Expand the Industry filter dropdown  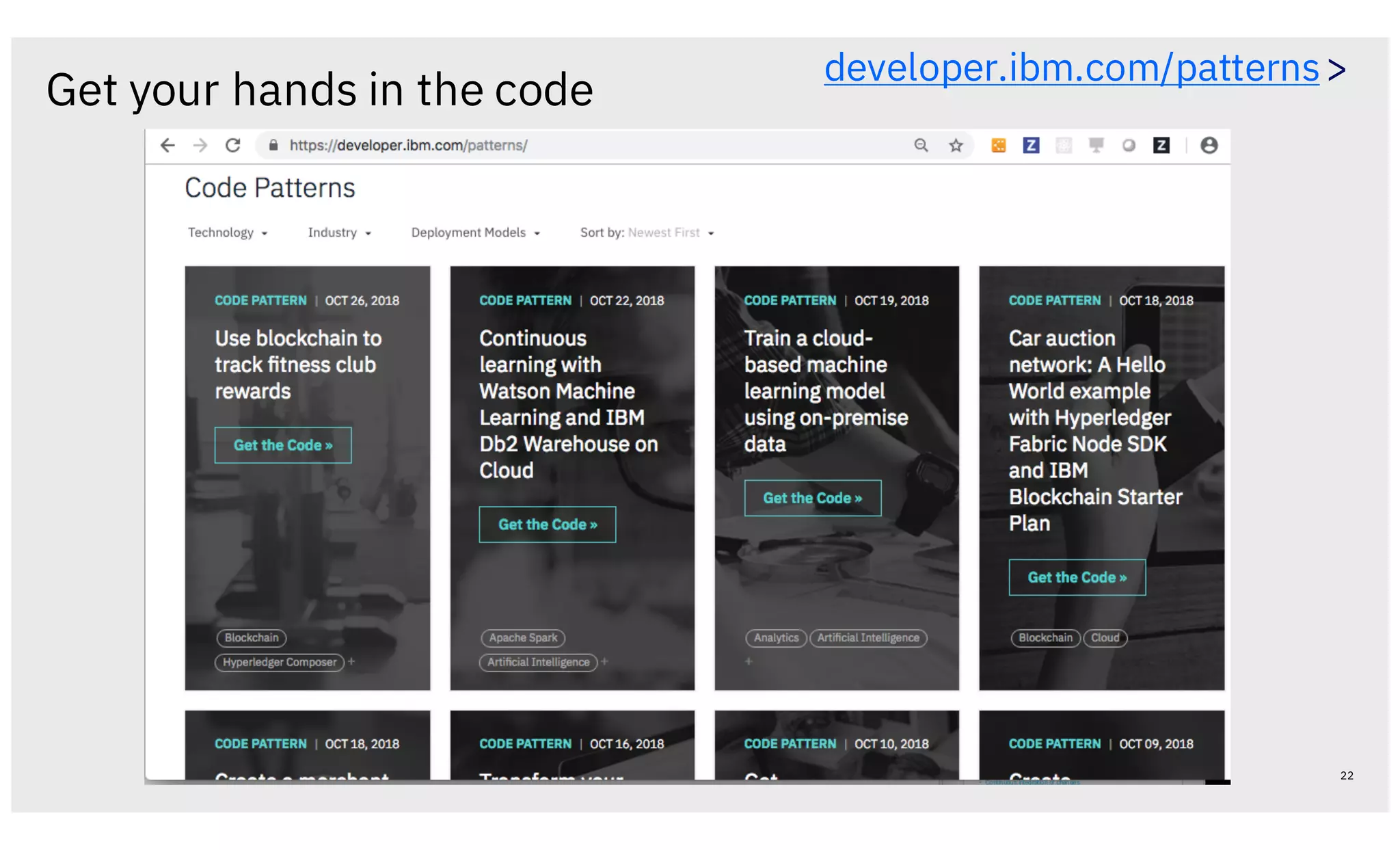(339, 233)
